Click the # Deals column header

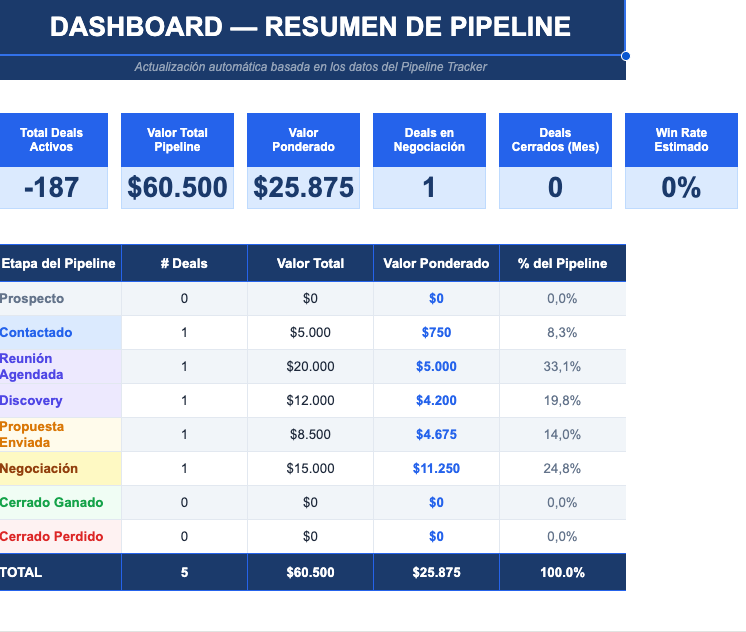point(184,264)
